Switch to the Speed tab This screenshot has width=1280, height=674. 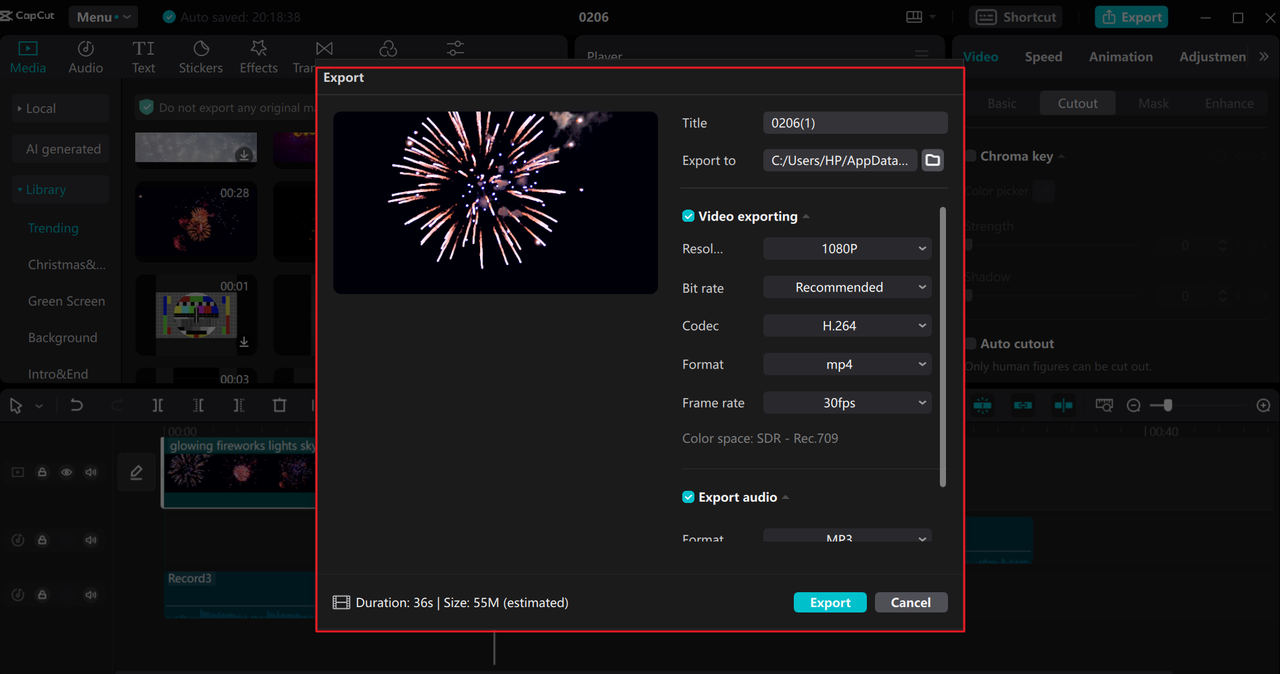1043,57
